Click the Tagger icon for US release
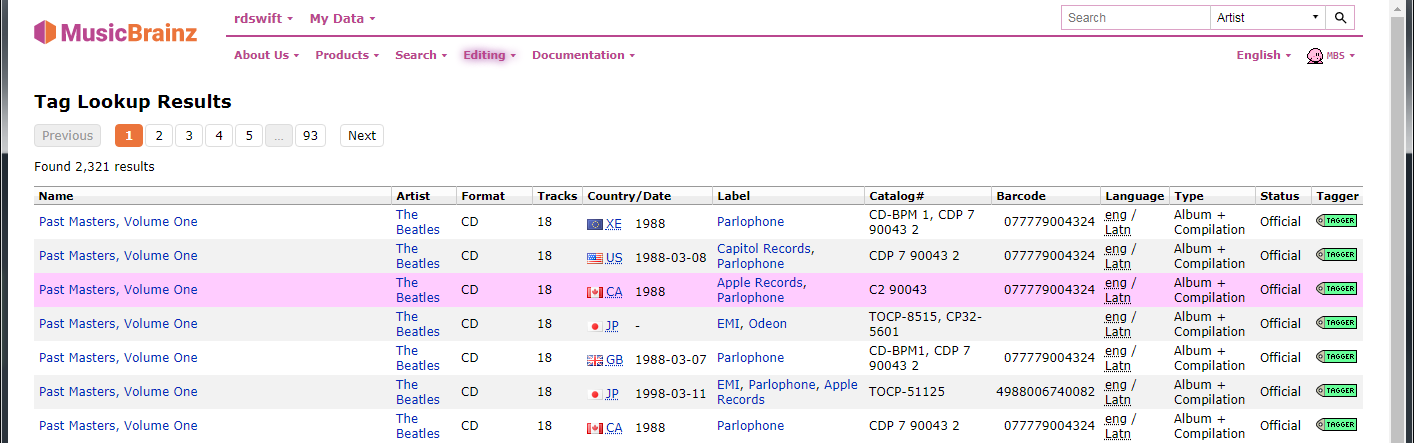Viewport: 1414px width, 443px height. tap(1336, 254)
